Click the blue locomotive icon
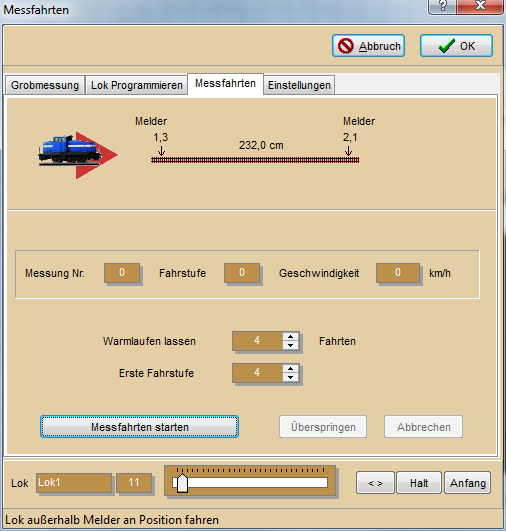The width and height of the screenshot is (506, 531). coord(69,150)
